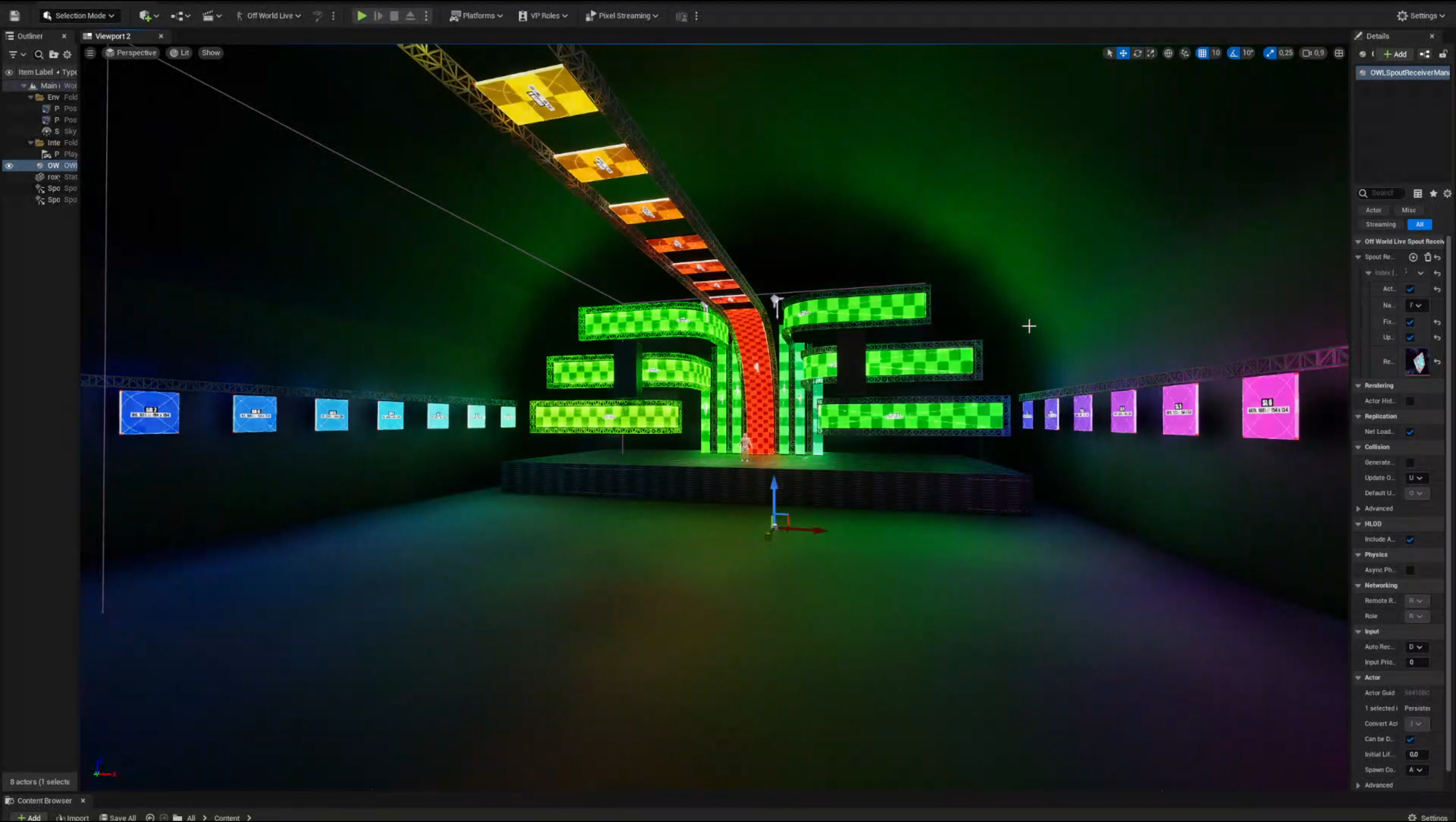Uncheck the Net Load checkbox under Replication

[x=1410, y=432]
